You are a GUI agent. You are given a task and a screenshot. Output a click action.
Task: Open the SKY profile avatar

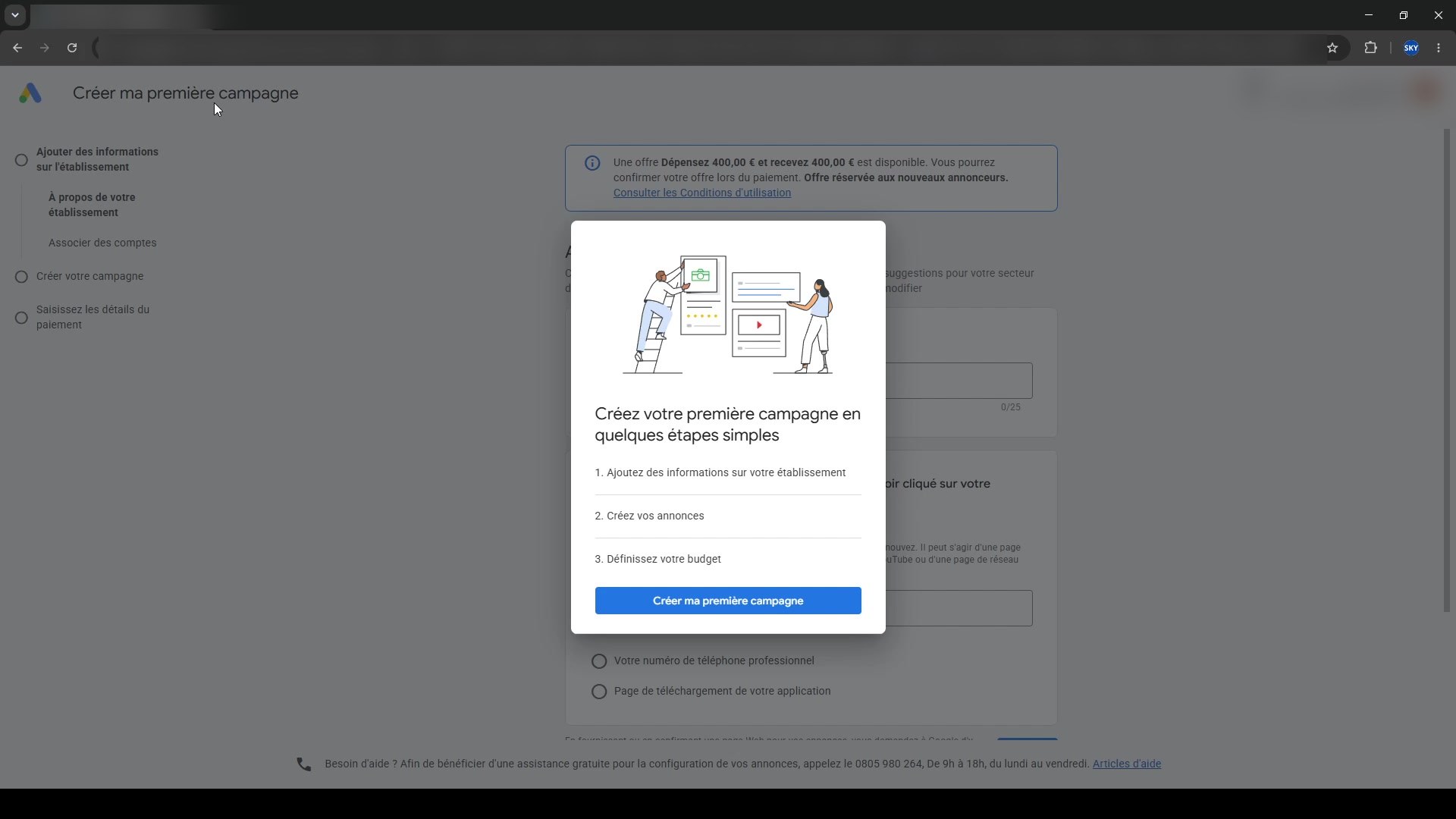[1411, 48]
